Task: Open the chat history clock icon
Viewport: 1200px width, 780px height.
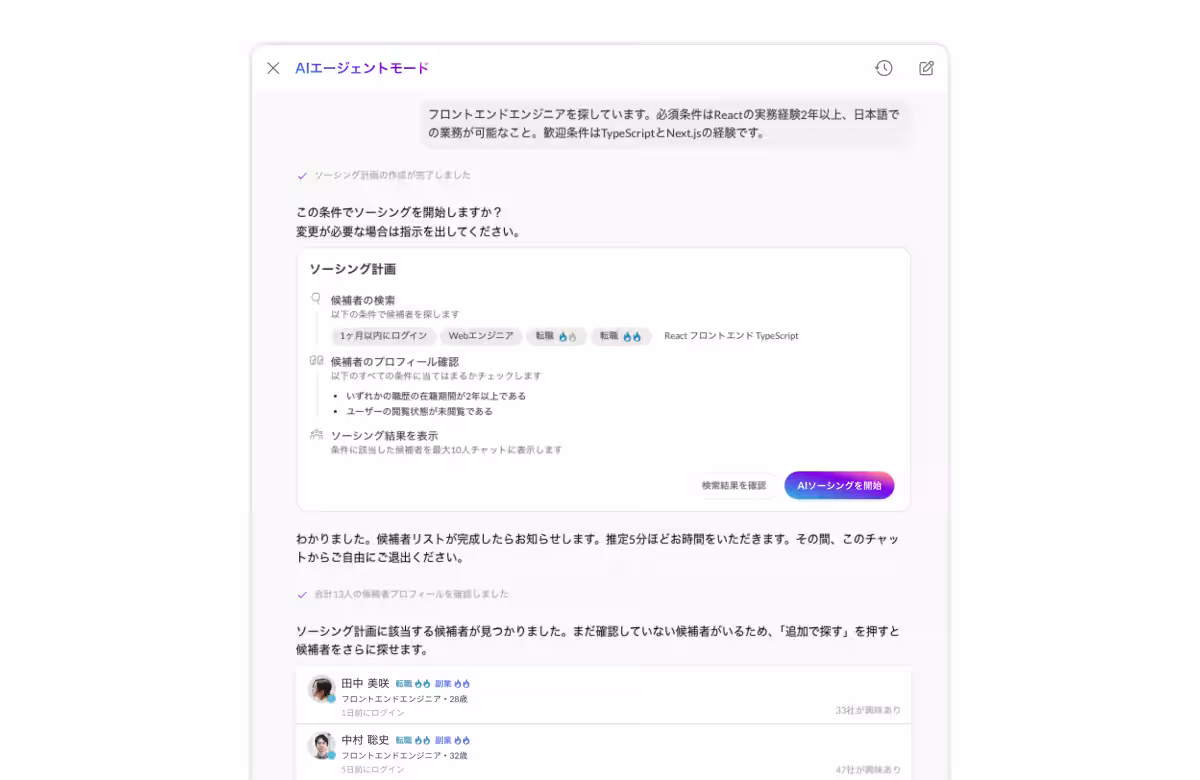Action: (x=883, y=68)
